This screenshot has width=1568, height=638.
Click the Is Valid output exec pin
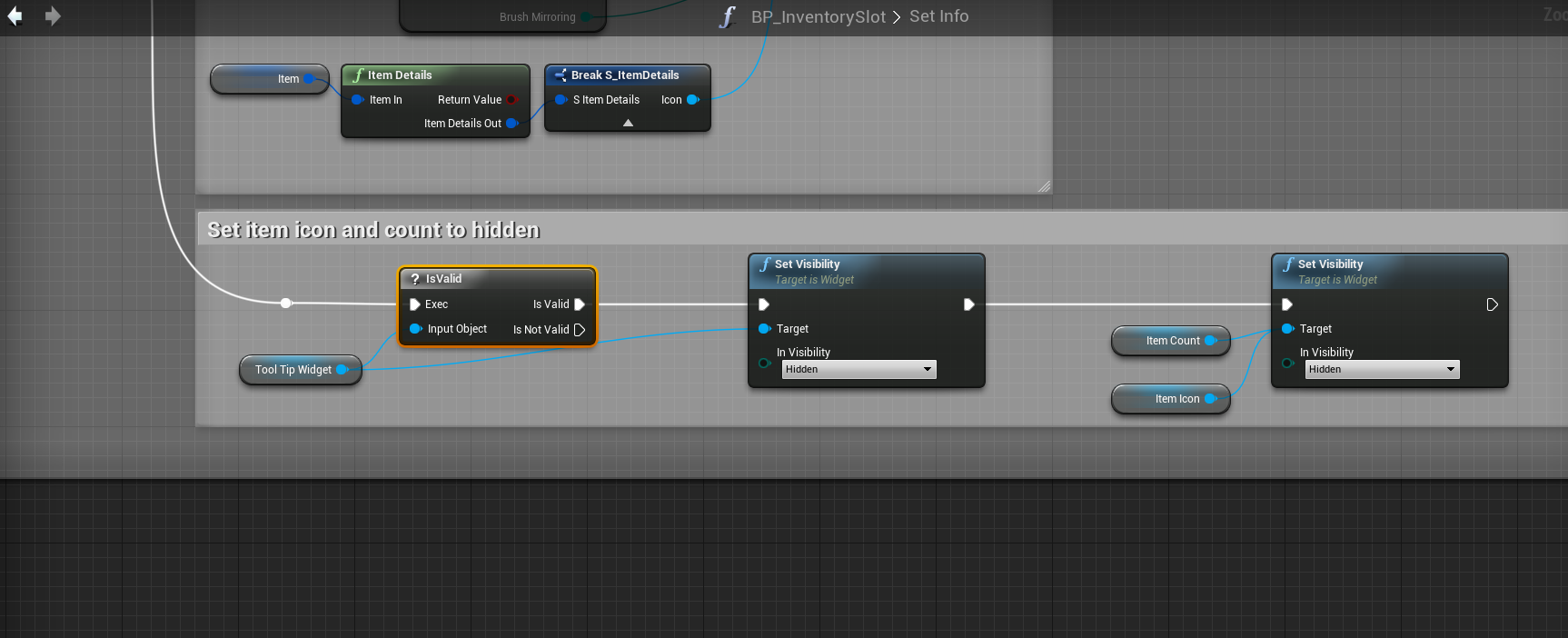tap(580, 304)
